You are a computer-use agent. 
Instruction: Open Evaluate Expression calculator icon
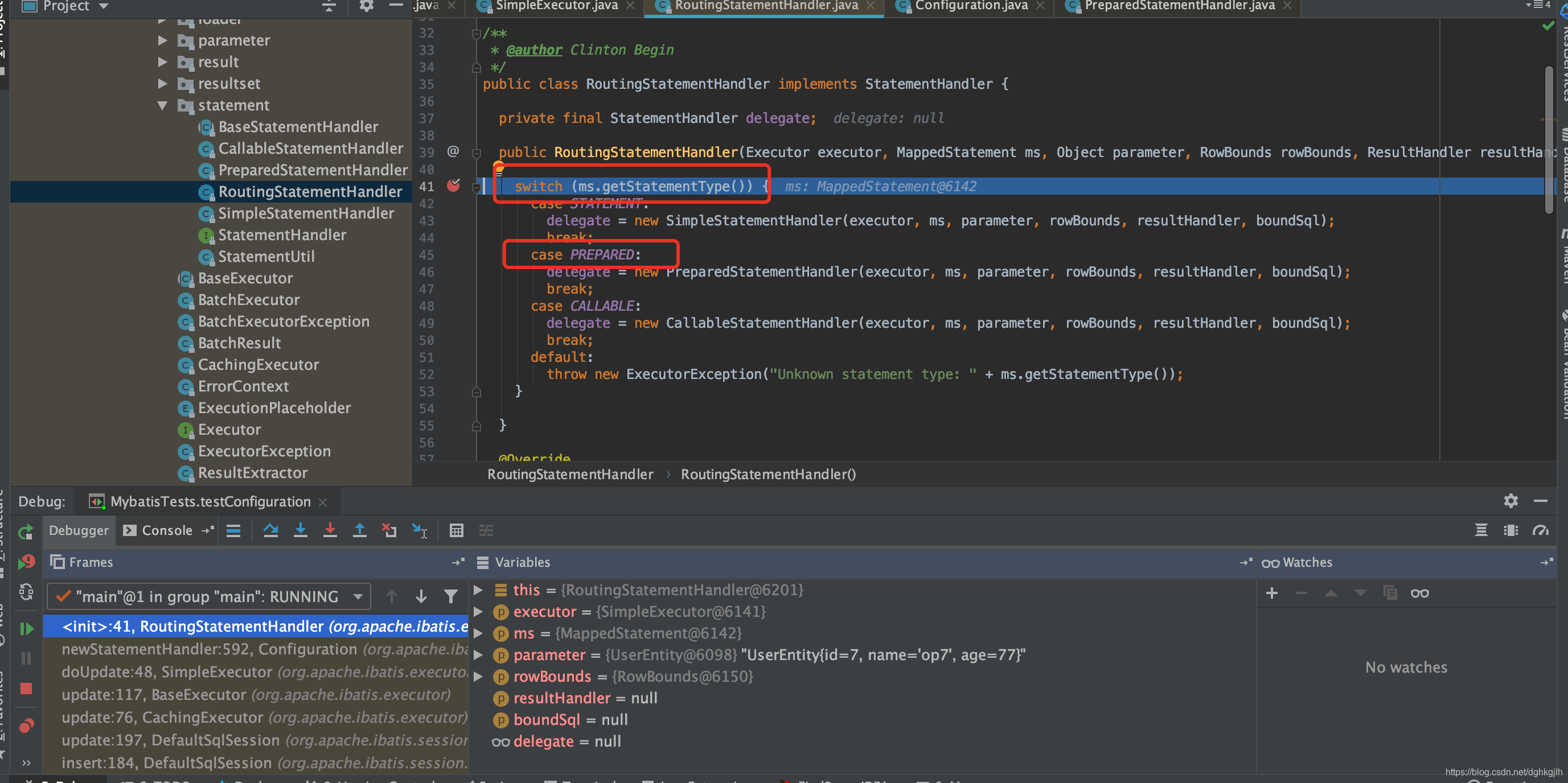(457, 530)
